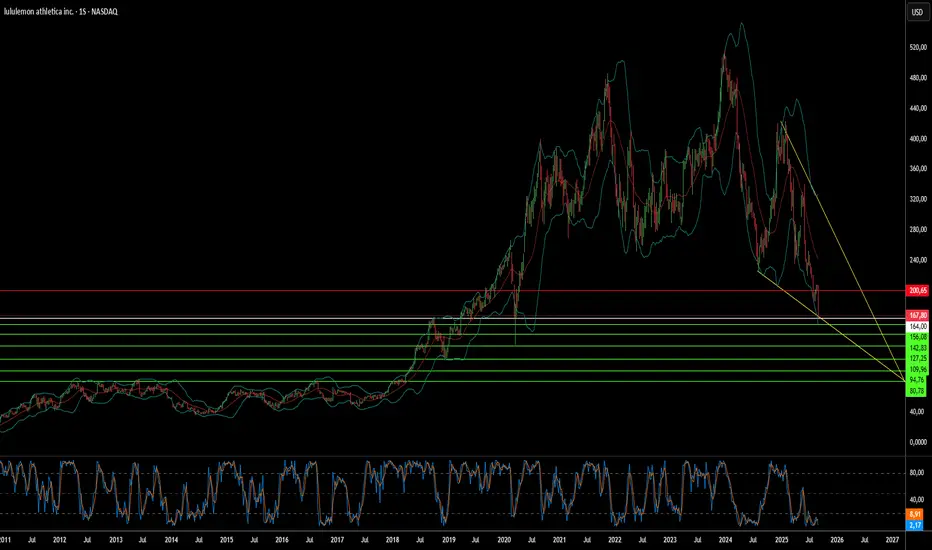The width and height of the screenshot is (932, 550).
Task: Click the orange 8,91 oscillator value tag
Action: [915, 514]
